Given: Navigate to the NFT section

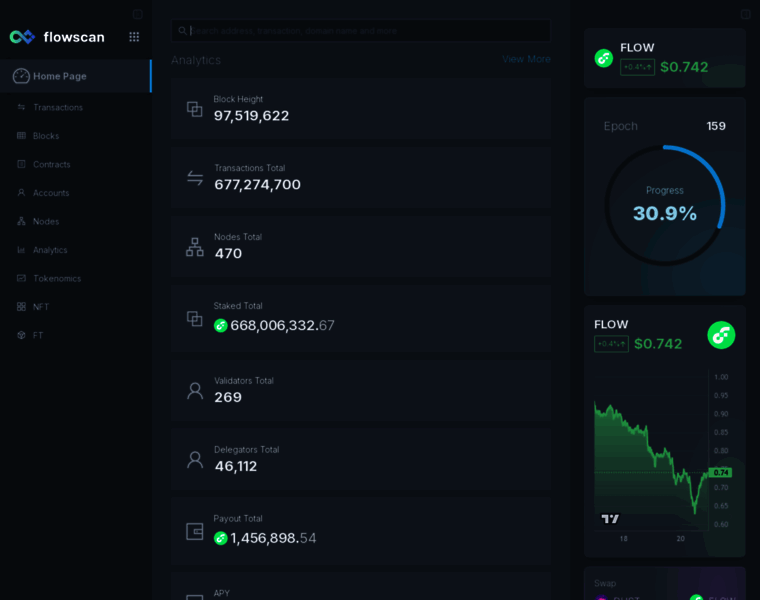Looking at the screenshot, I should coord(41,307).
